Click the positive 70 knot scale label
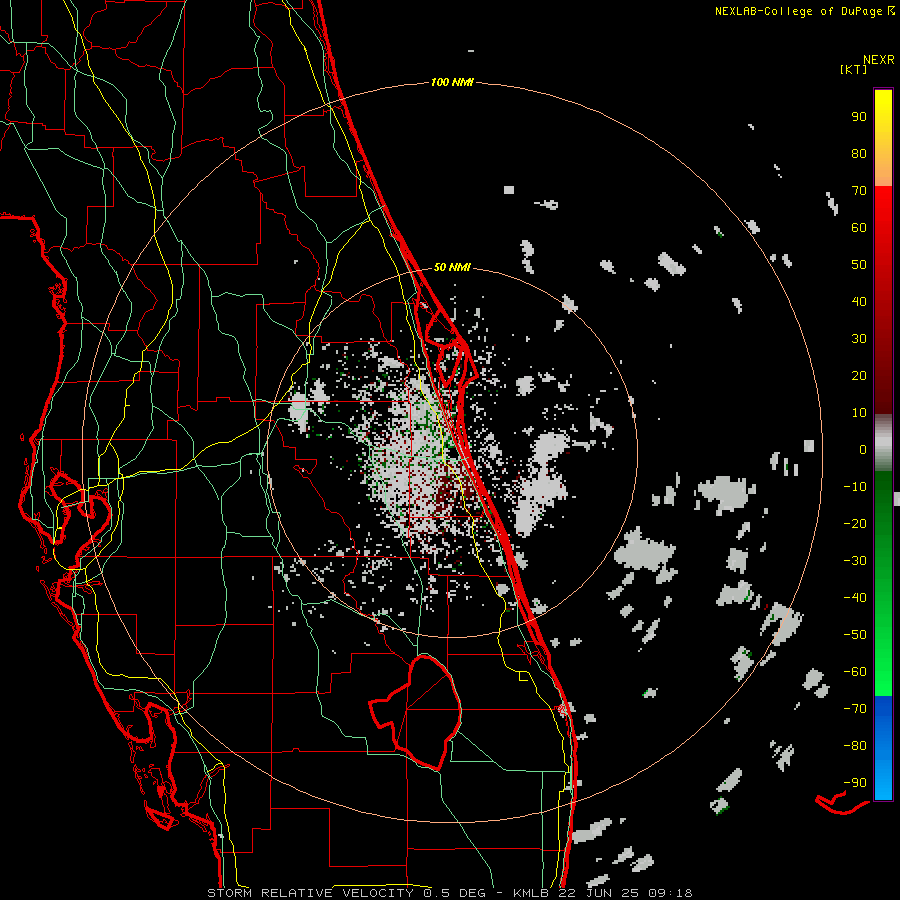The width and height of the screenshot is (900, 900). [x=859, y=191]
